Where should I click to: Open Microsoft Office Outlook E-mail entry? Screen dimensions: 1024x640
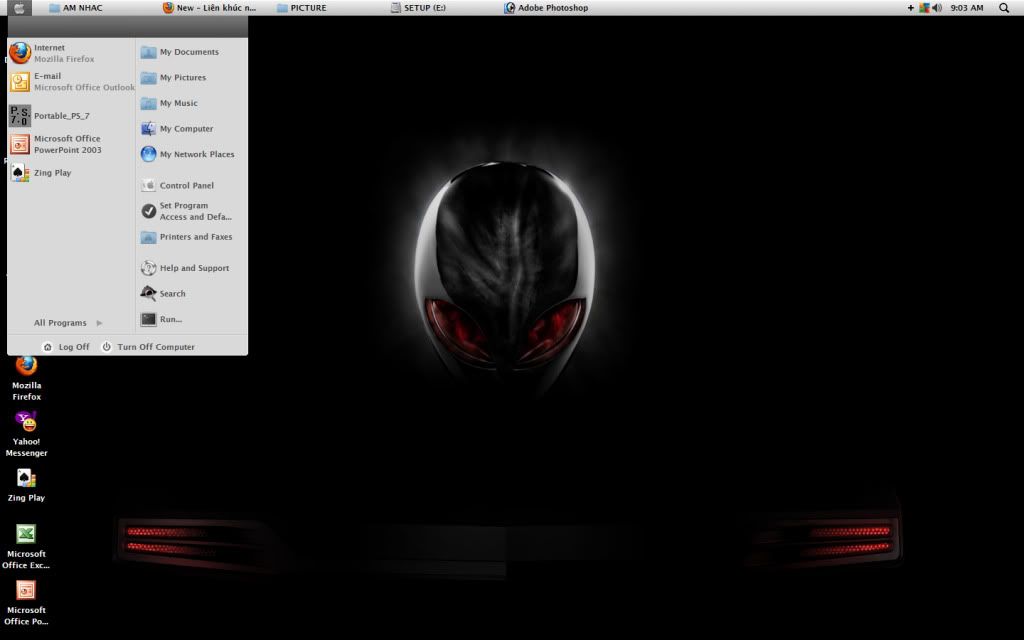click(x=71, y=82)
